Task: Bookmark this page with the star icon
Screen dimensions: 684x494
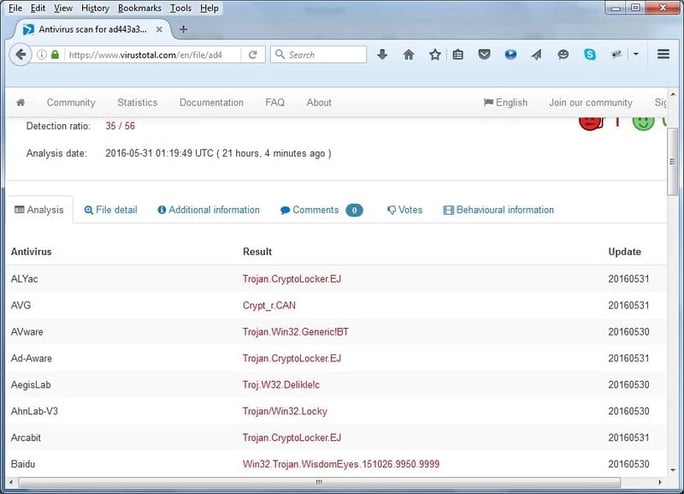Action: [434, 55]
